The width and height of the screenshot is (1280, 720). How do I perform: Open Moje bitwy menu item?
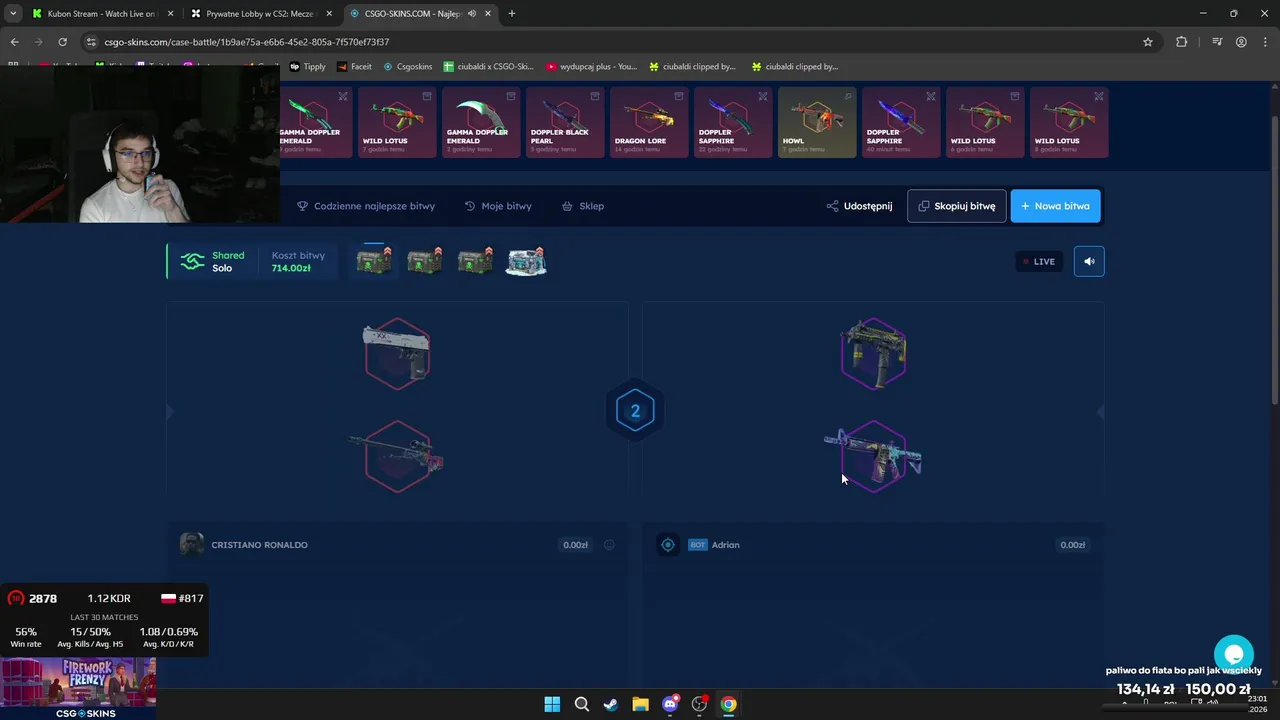pyautogui.click(x=498, y=206)
